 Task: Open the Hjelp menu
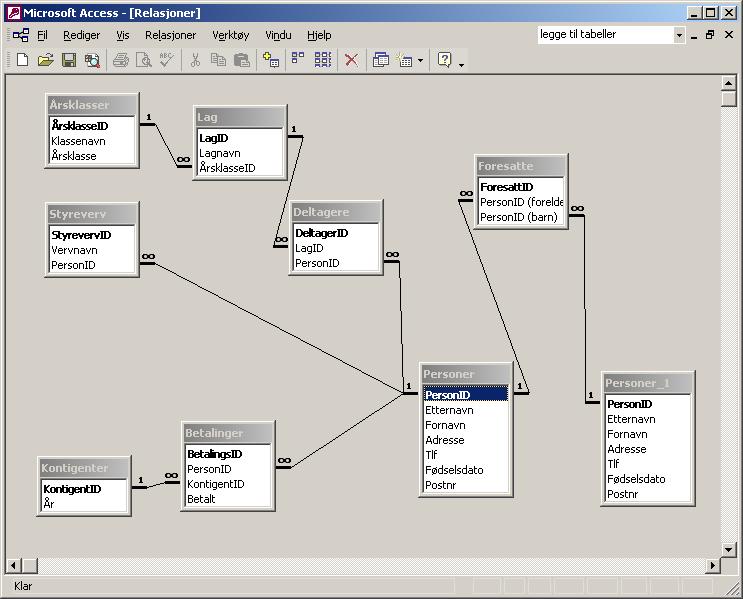click(x=319, y=35)
